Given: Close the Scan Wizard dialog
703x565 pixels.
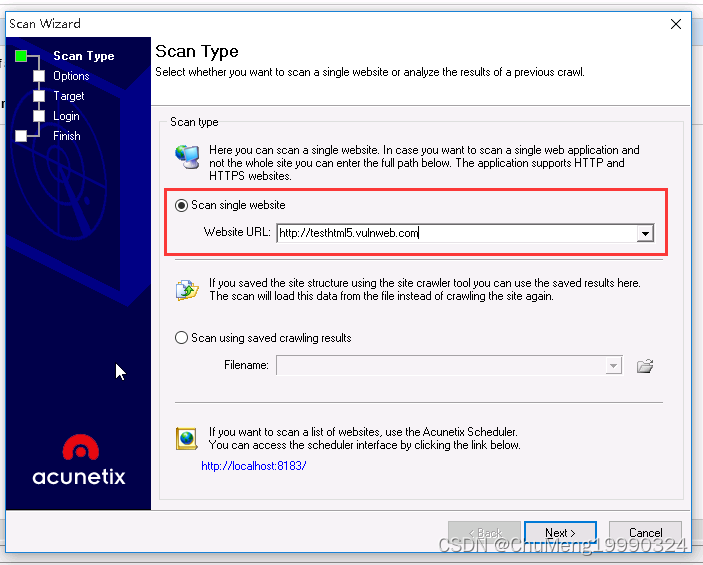Looking at the screenshot, I should [676, 24].
